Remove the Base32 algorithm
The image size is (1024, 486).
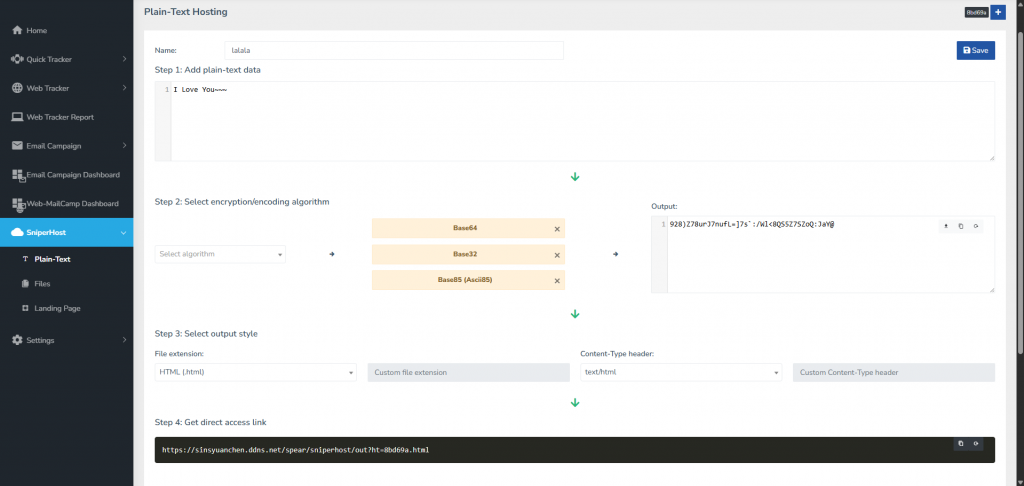coord(557,255)
